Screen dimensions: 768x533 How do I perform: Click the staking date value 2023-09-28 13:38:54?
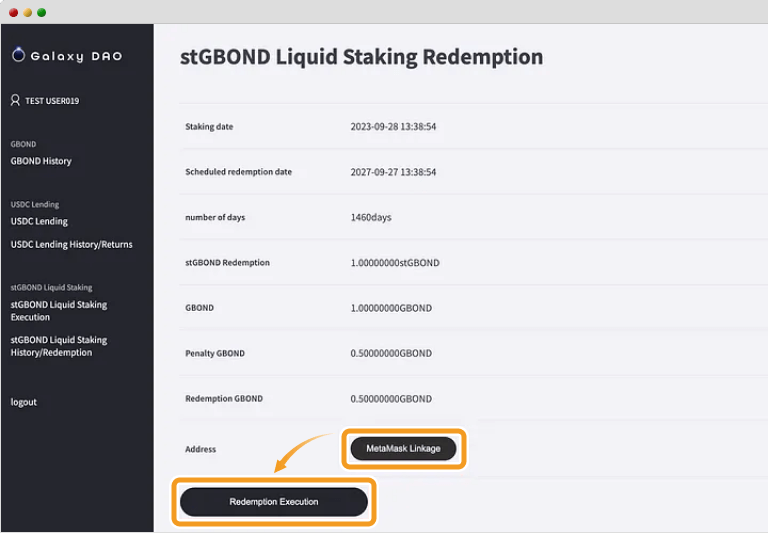393,126
